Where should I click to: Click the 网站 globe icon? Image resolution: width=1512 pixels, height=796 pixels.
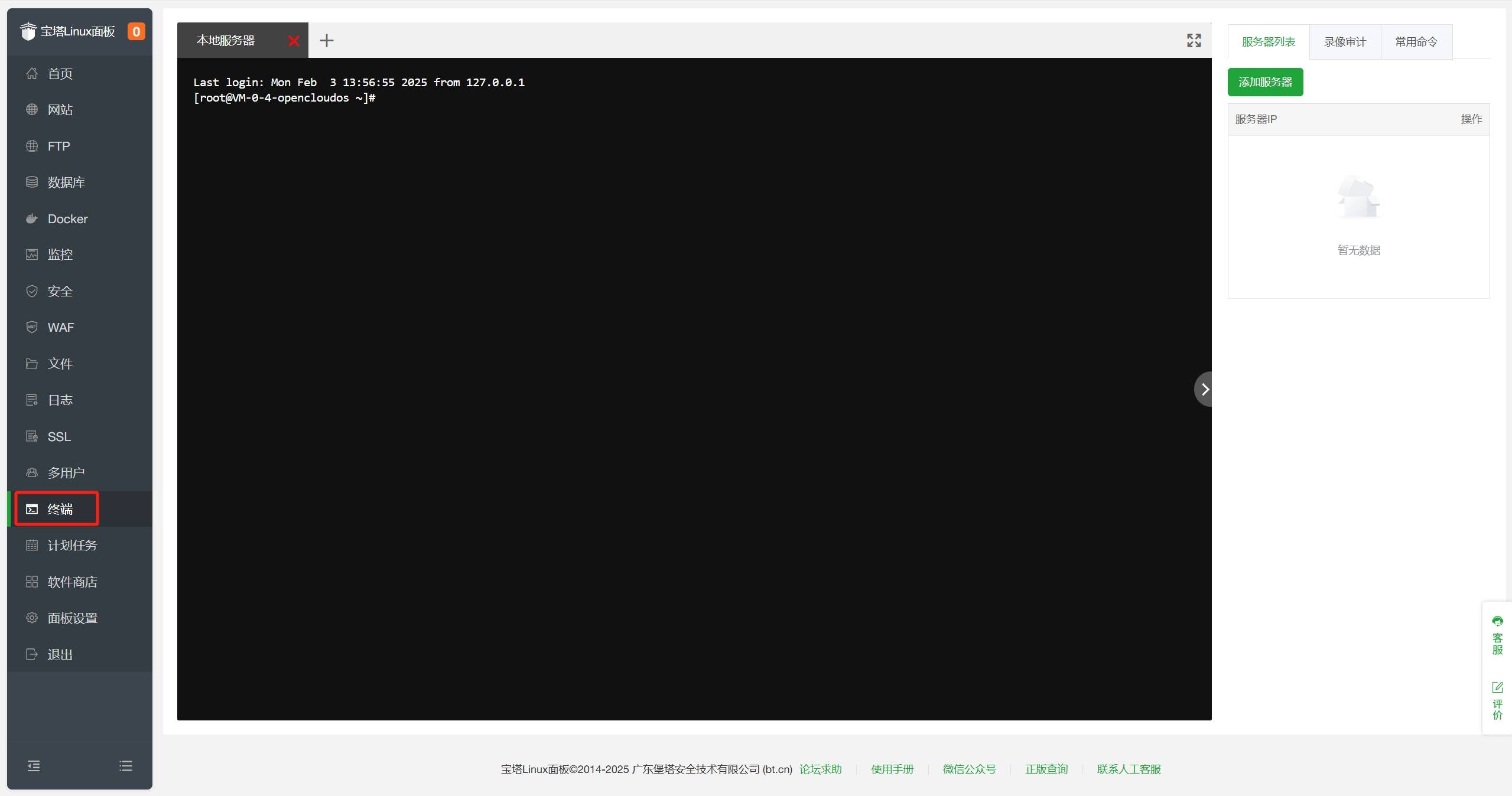tap(32, 109)
